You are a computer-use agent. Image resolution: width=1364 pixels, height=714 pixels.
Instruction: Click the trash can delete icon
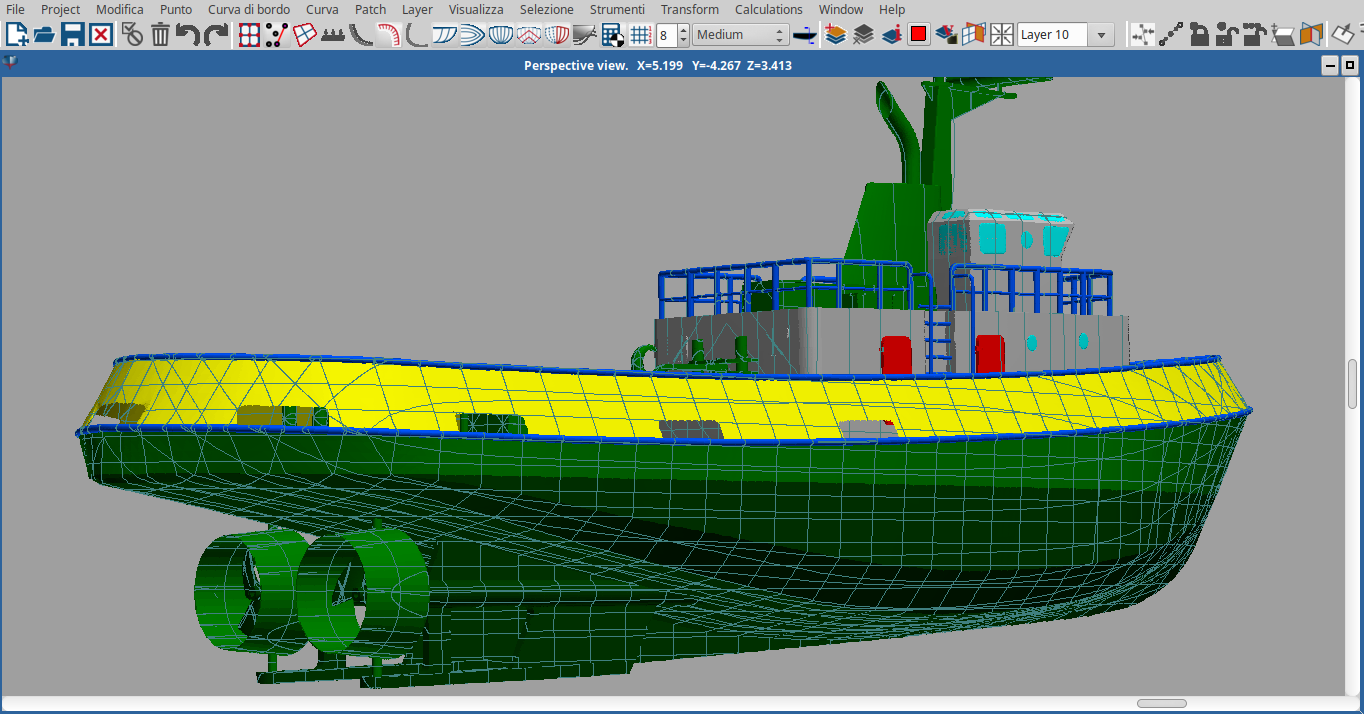[x=160, y=35]
